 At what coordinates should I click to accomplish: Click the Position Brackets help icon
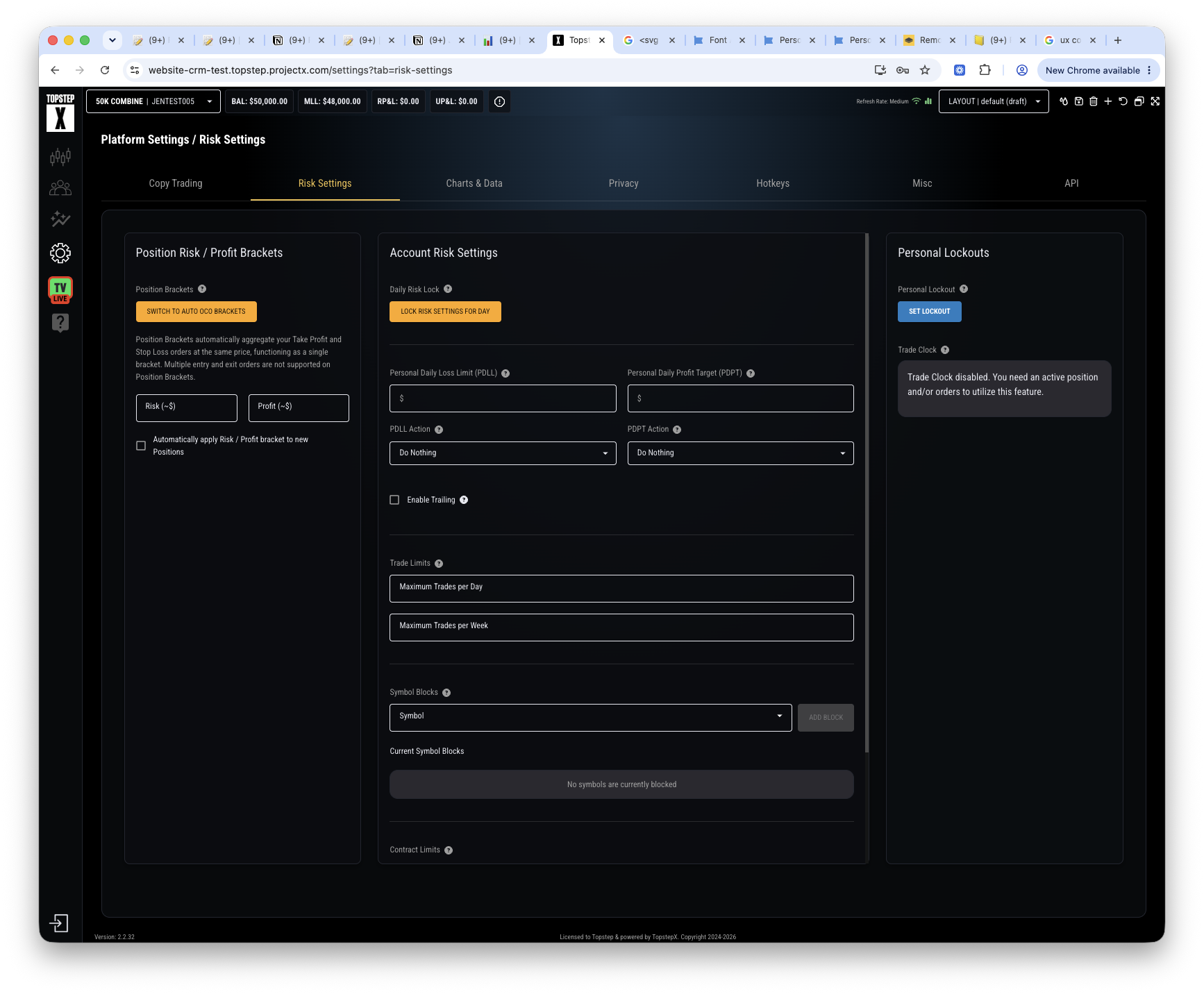coord(202,289)
